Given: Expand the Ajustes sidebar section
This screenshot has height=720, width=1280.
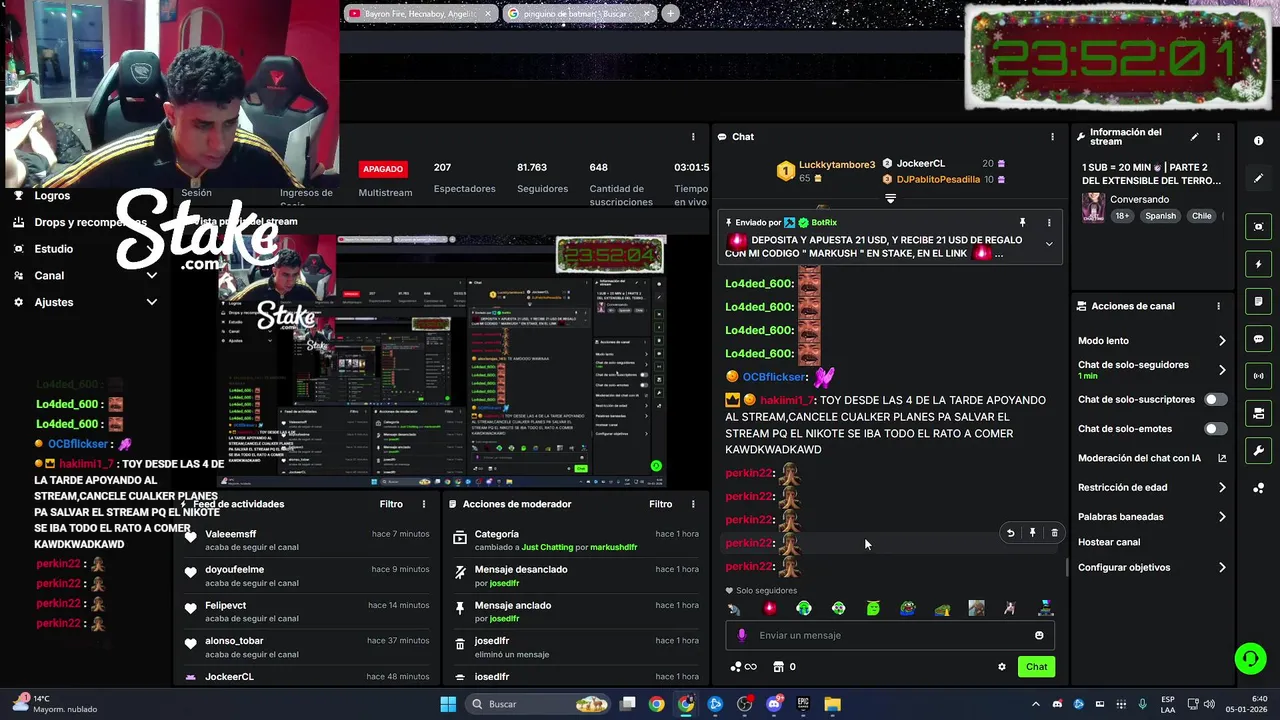Looking at the screenshot, I should point(152,302).
